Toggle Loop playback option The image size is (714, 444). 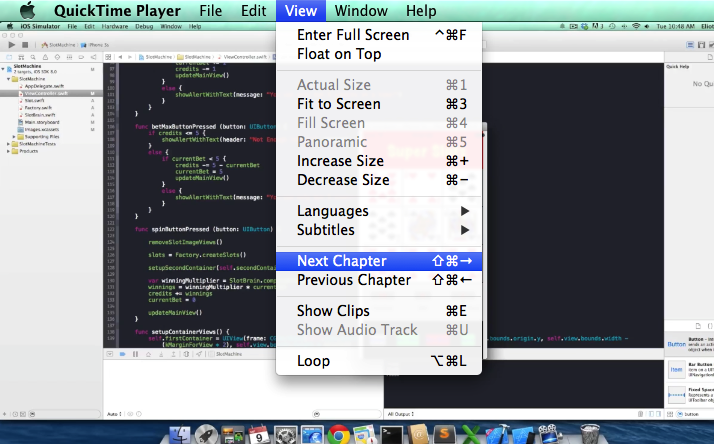point(379,361)
